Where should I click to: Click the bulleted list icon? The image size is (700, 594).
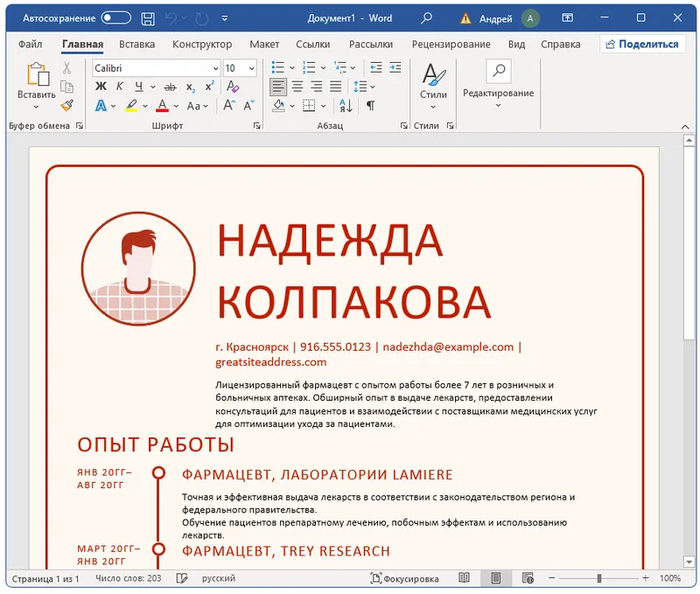click(279, 68)
